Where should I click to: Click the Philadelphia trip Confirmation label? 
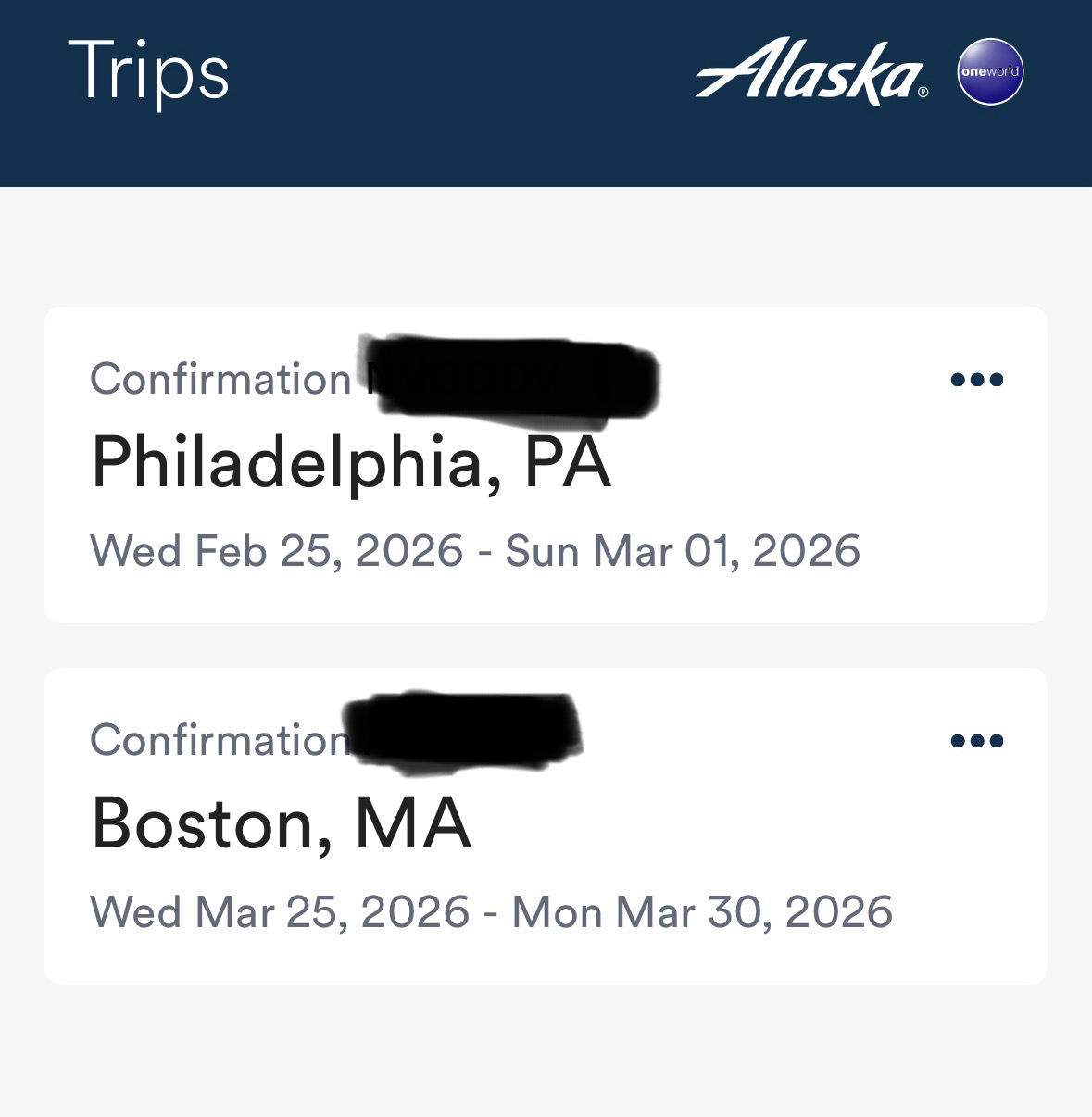pos(220,379)
